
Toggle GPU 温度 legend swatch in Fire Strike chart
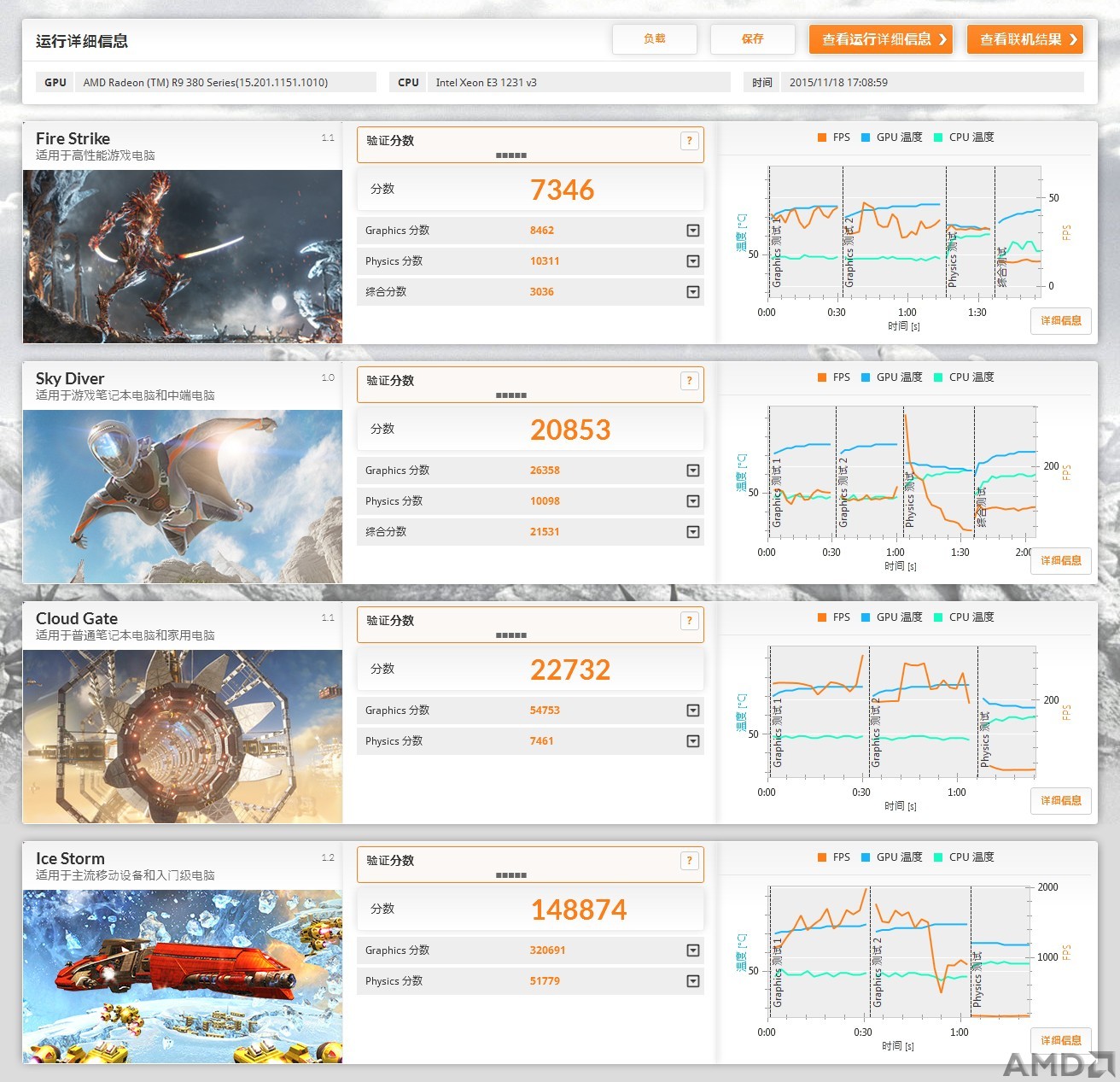pos(866,137)
